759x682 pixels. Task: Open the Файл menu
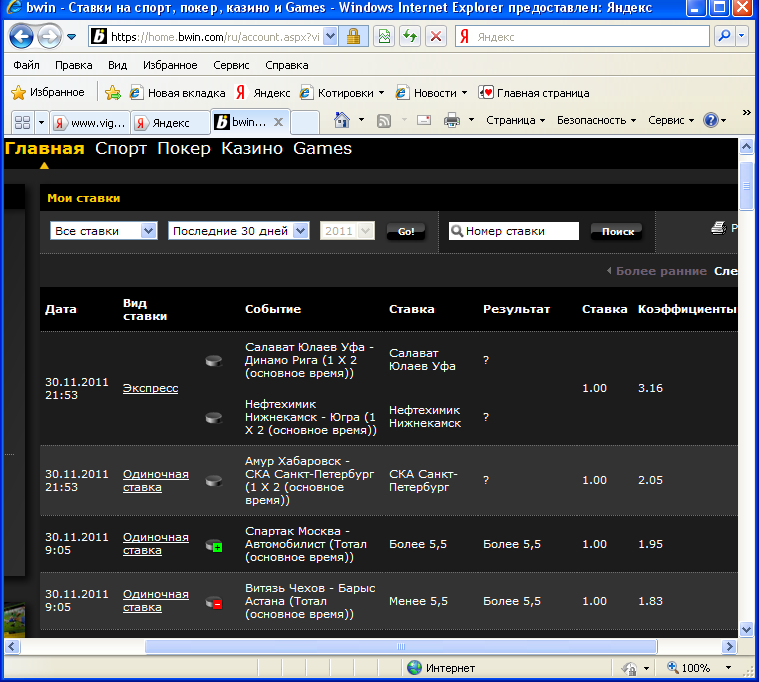[26, 65]
